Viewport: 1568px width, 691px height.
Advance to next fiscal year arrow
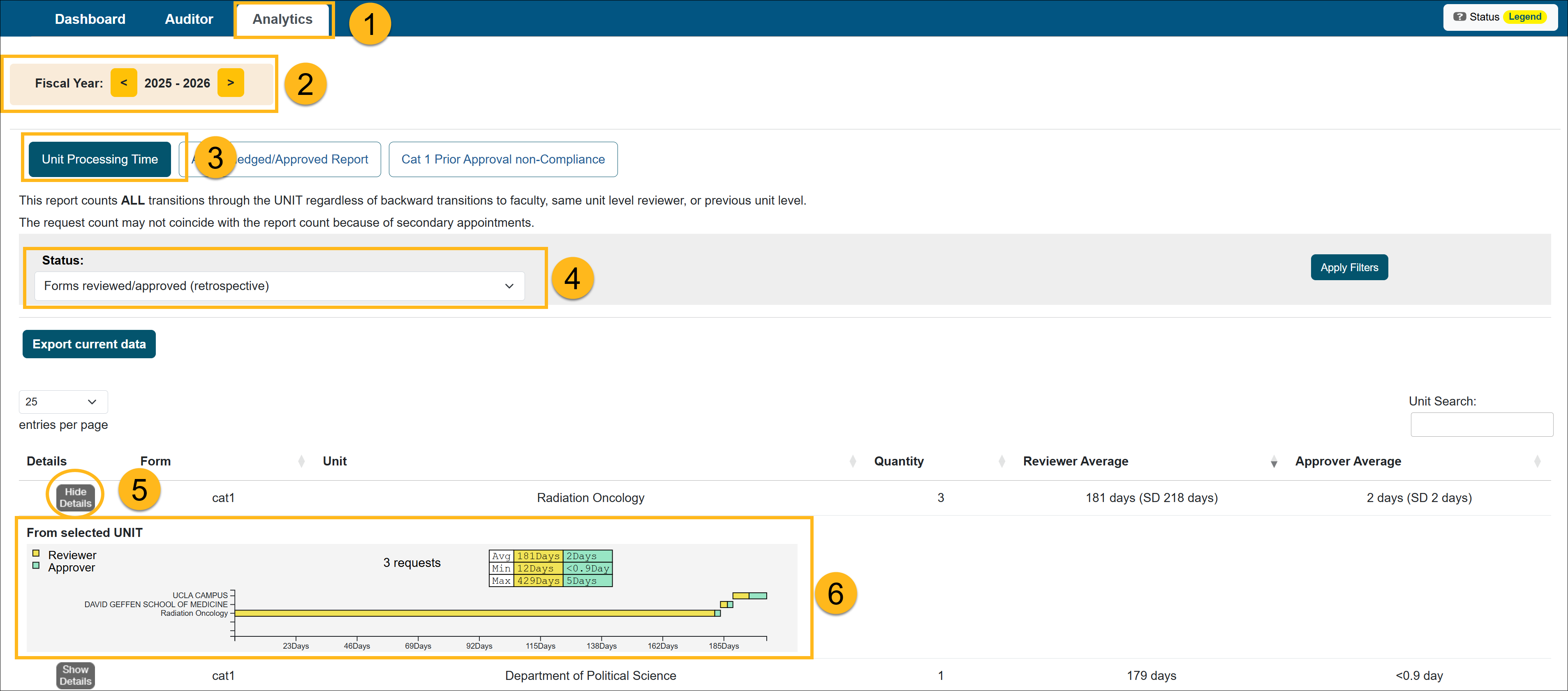(231, 83)
